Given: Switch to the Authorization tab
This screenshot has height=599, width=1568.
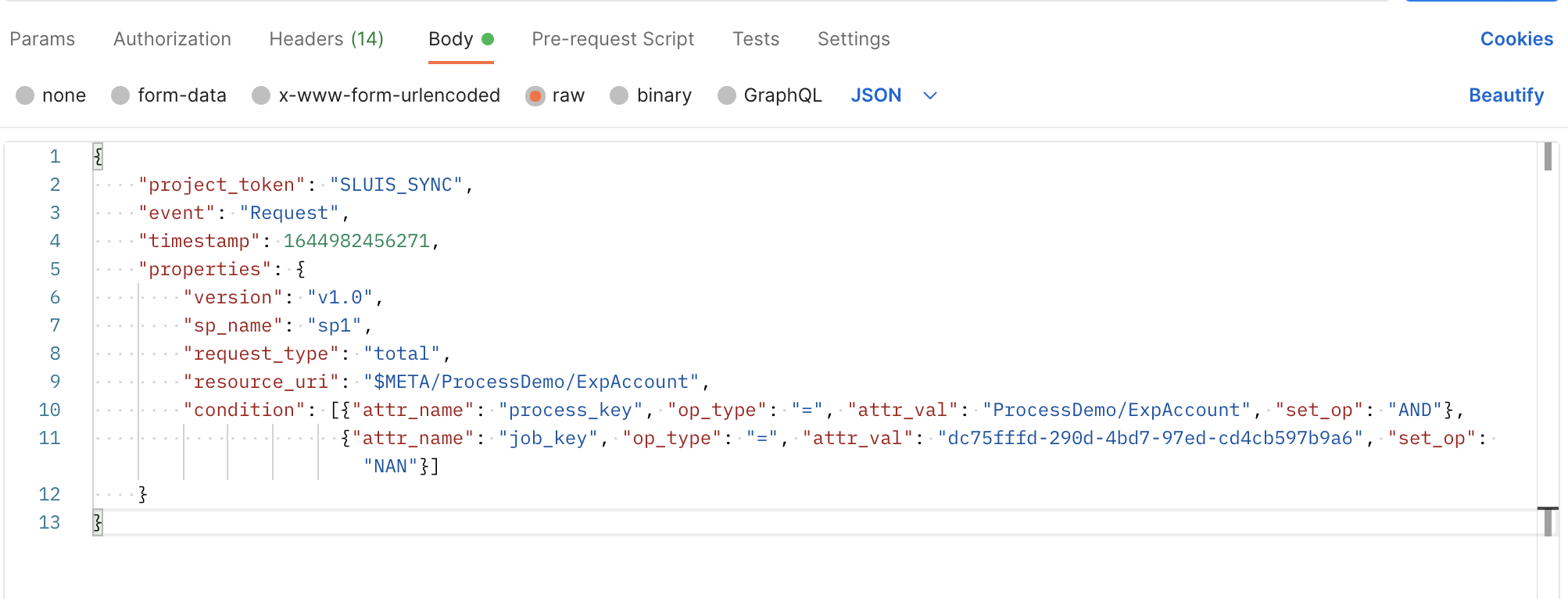Looking at the screenshot, I should tap(172, 39).
